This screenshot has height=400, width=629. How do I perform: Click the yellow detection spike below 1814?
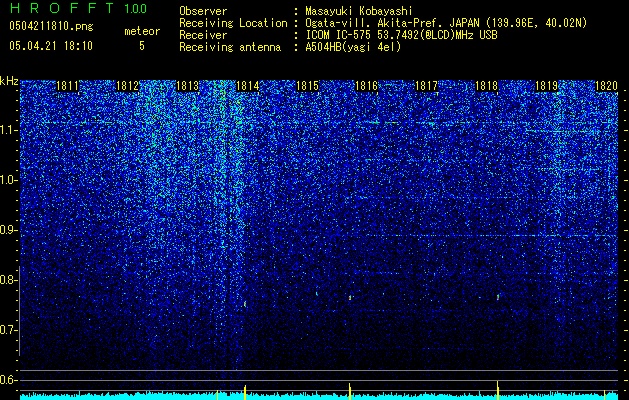click(x=245, y=392)
